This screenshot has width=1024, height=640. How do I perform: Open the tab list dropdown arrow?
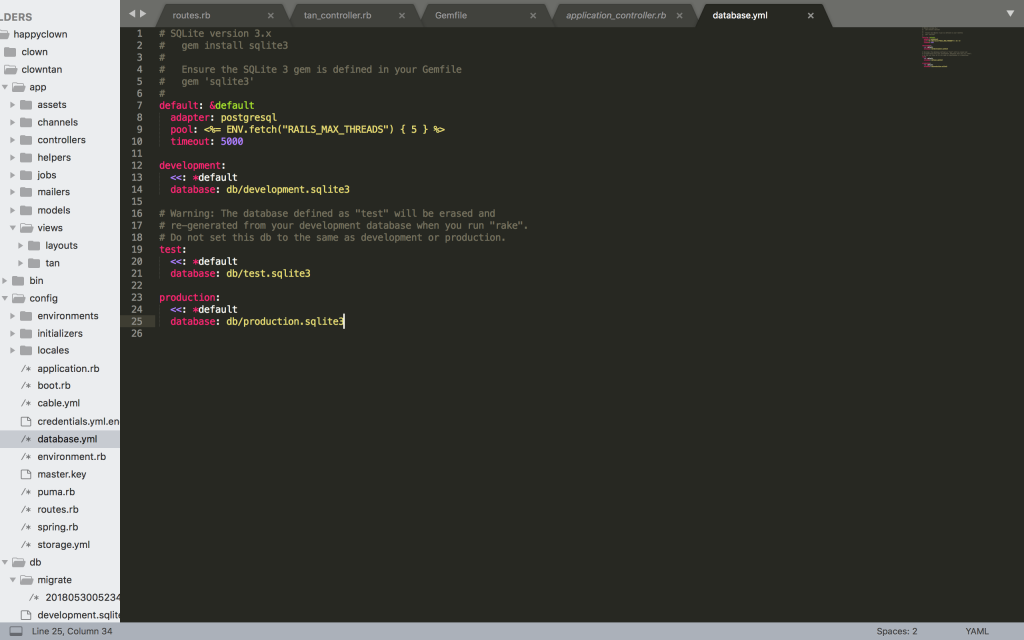click(x=1010, y=14)
